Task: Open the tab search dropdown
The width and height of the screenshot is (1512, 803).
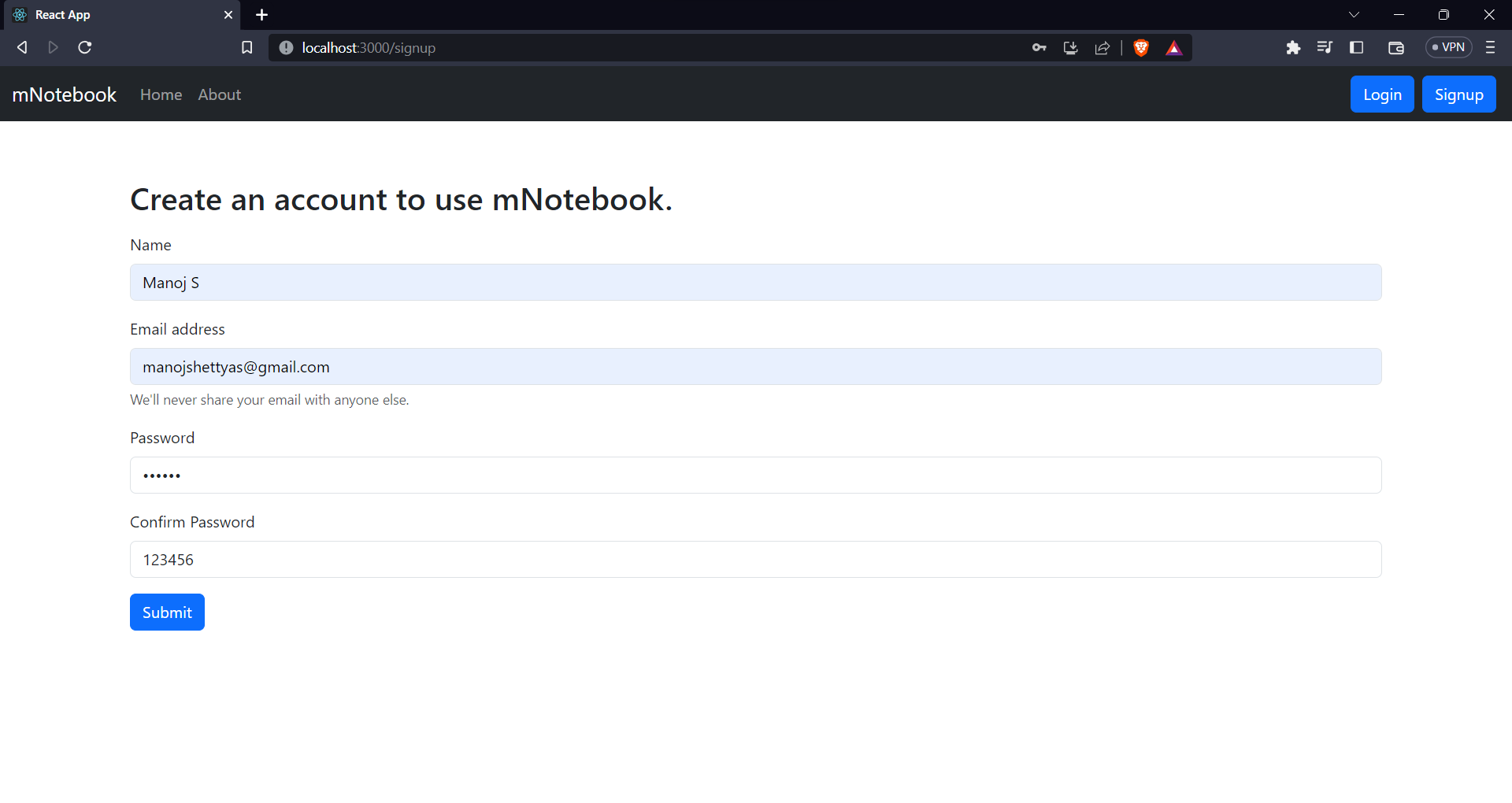Action: point(1355,14)
